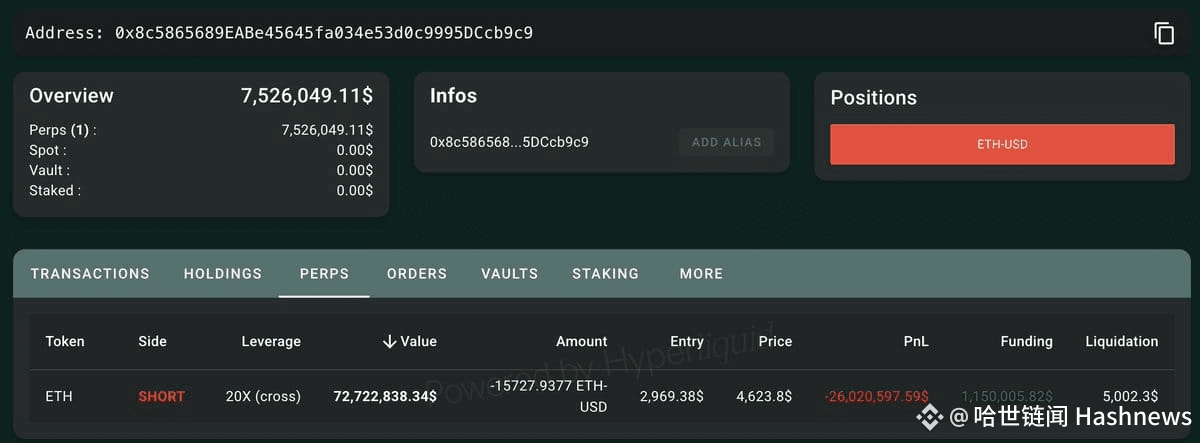Click the shortened address 0x8c586568...5DCcb9c9
1200x443 pixels.
pos(509,142)
